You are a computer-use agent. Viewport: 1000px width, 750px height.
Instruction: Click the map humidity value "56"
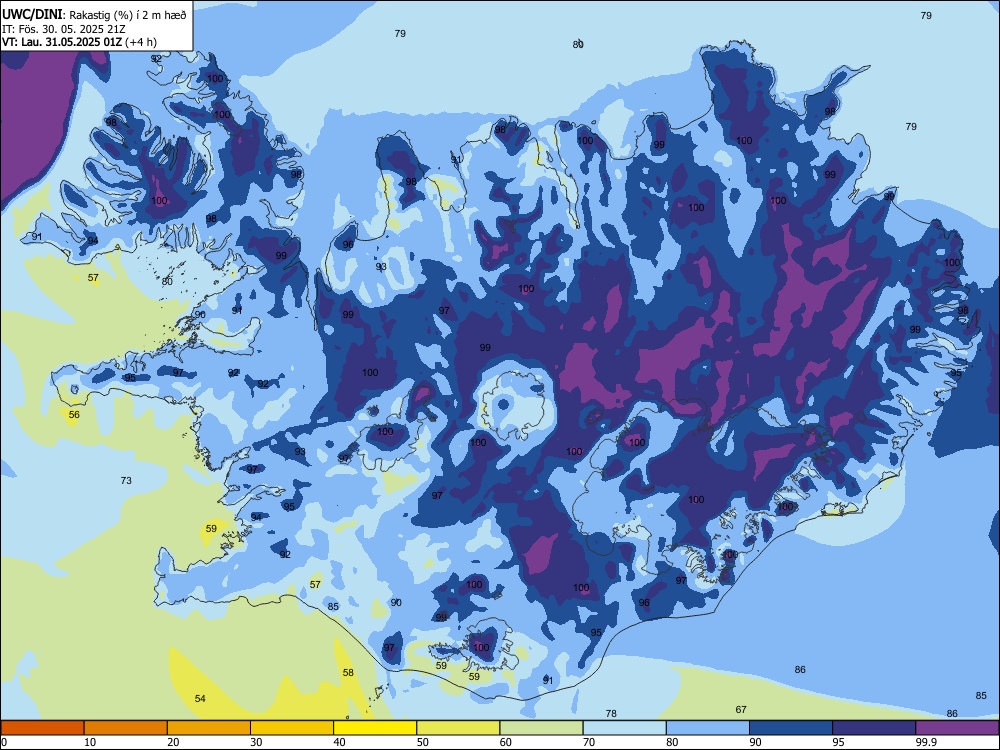(74, 415)
